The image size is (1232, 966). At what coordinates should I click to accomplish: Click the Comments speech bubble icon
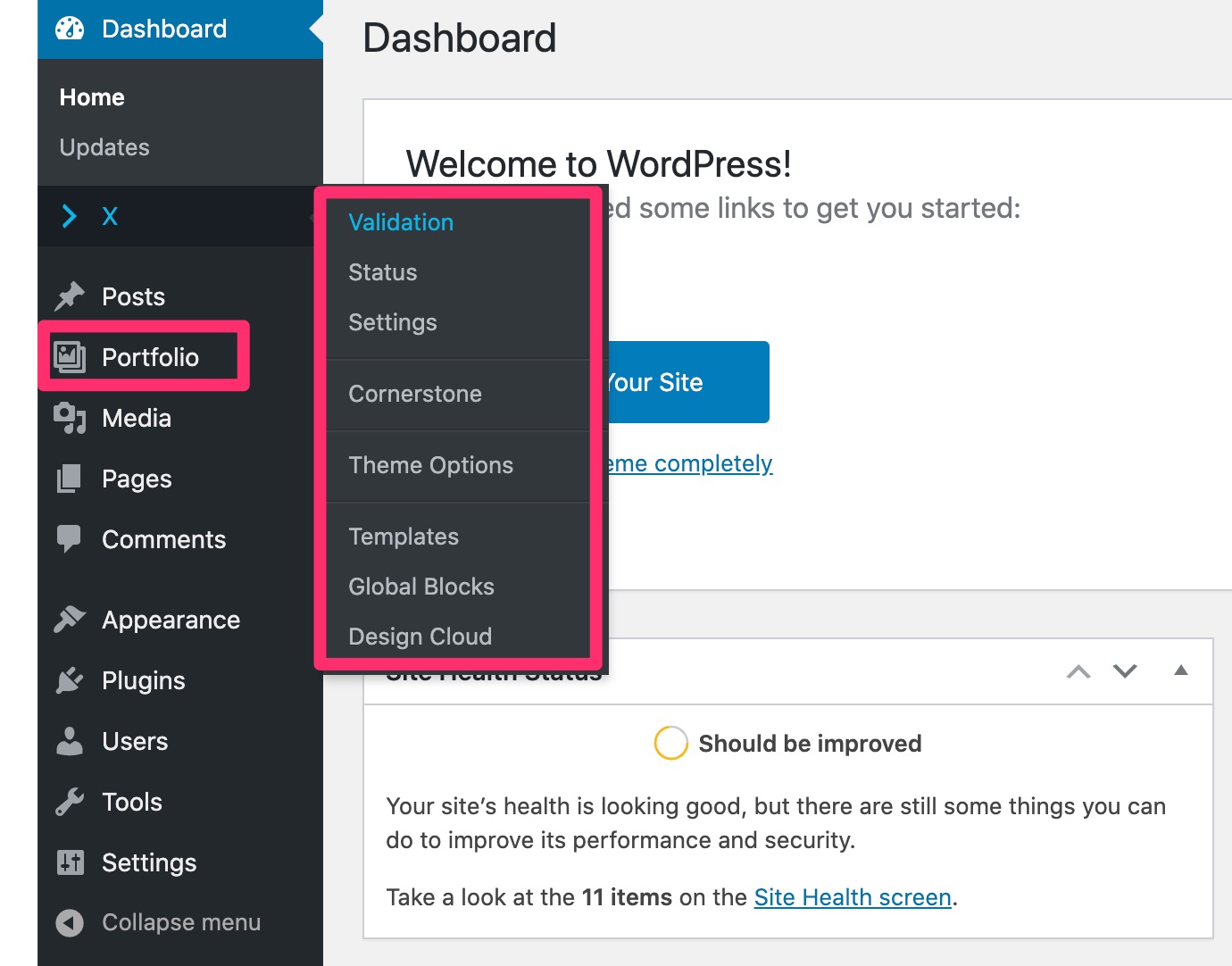coord(70,538)
